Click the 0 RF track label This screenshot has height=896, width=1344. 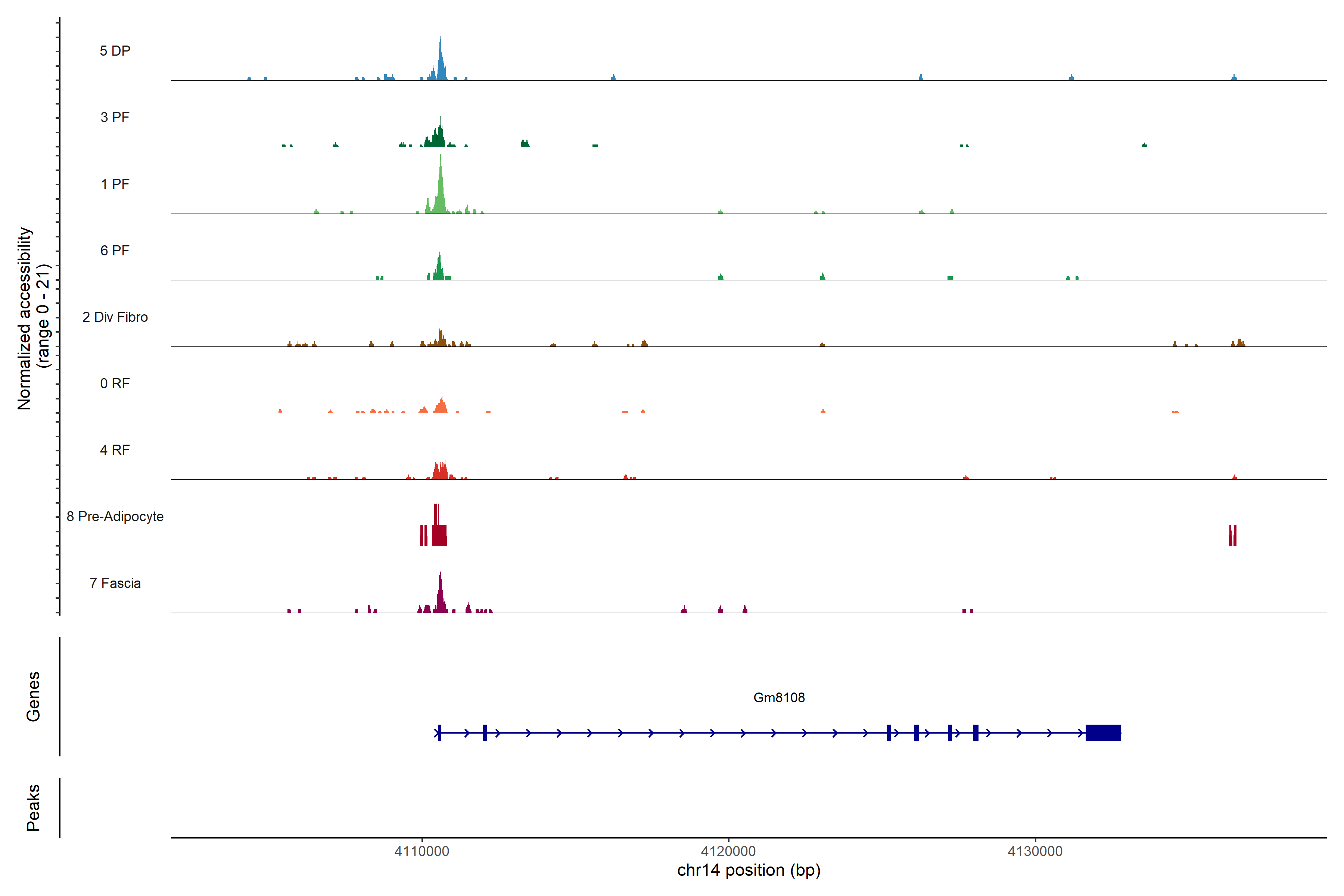pos(115,383)
